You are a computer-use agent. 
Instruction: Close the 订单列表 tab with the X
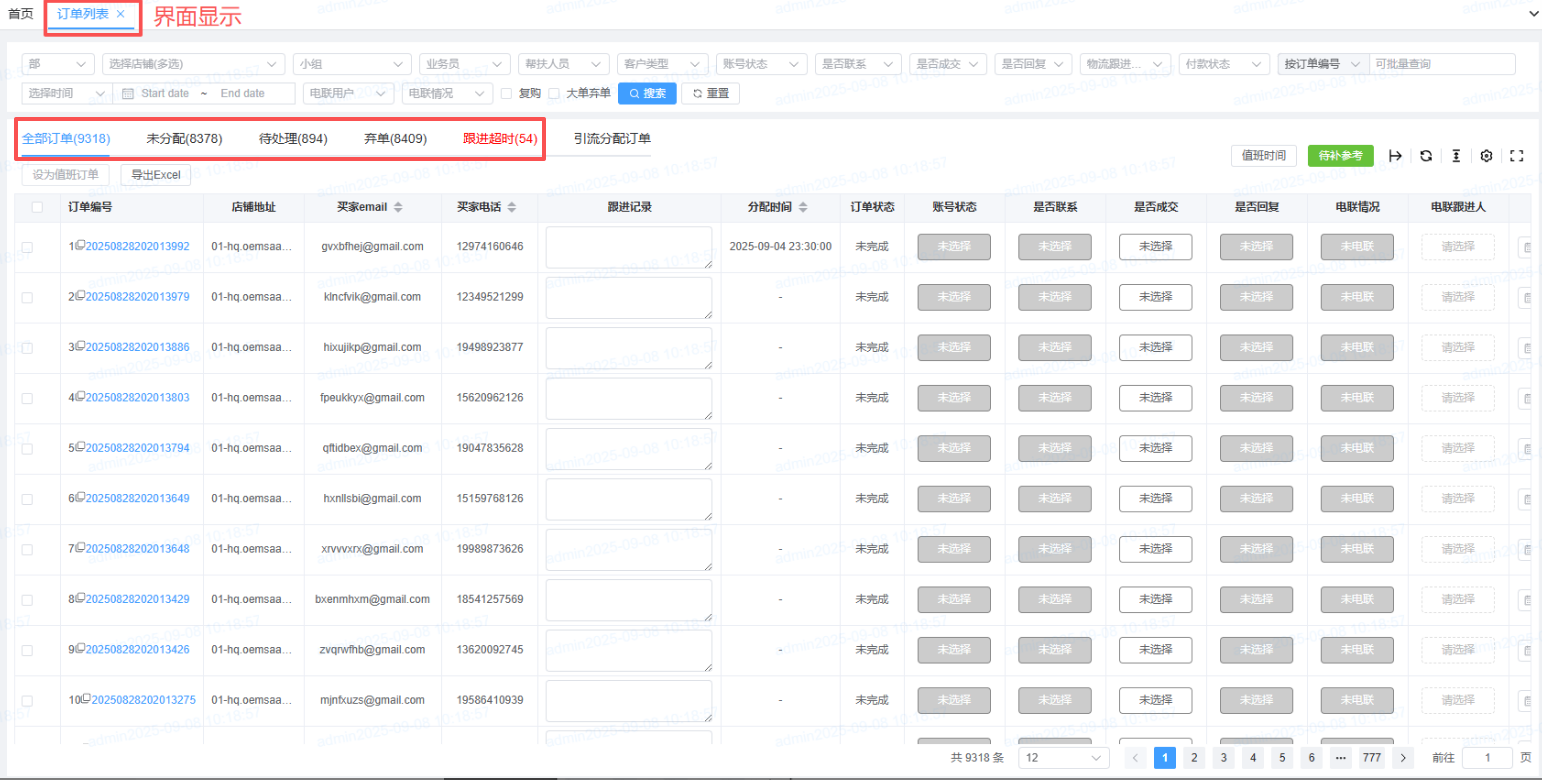pyautogui.click(x=121, y=14)
